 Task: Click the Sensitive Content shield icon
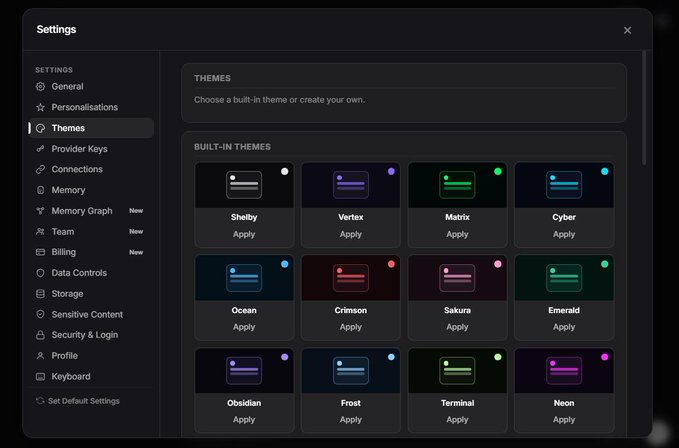coord(40,314)
